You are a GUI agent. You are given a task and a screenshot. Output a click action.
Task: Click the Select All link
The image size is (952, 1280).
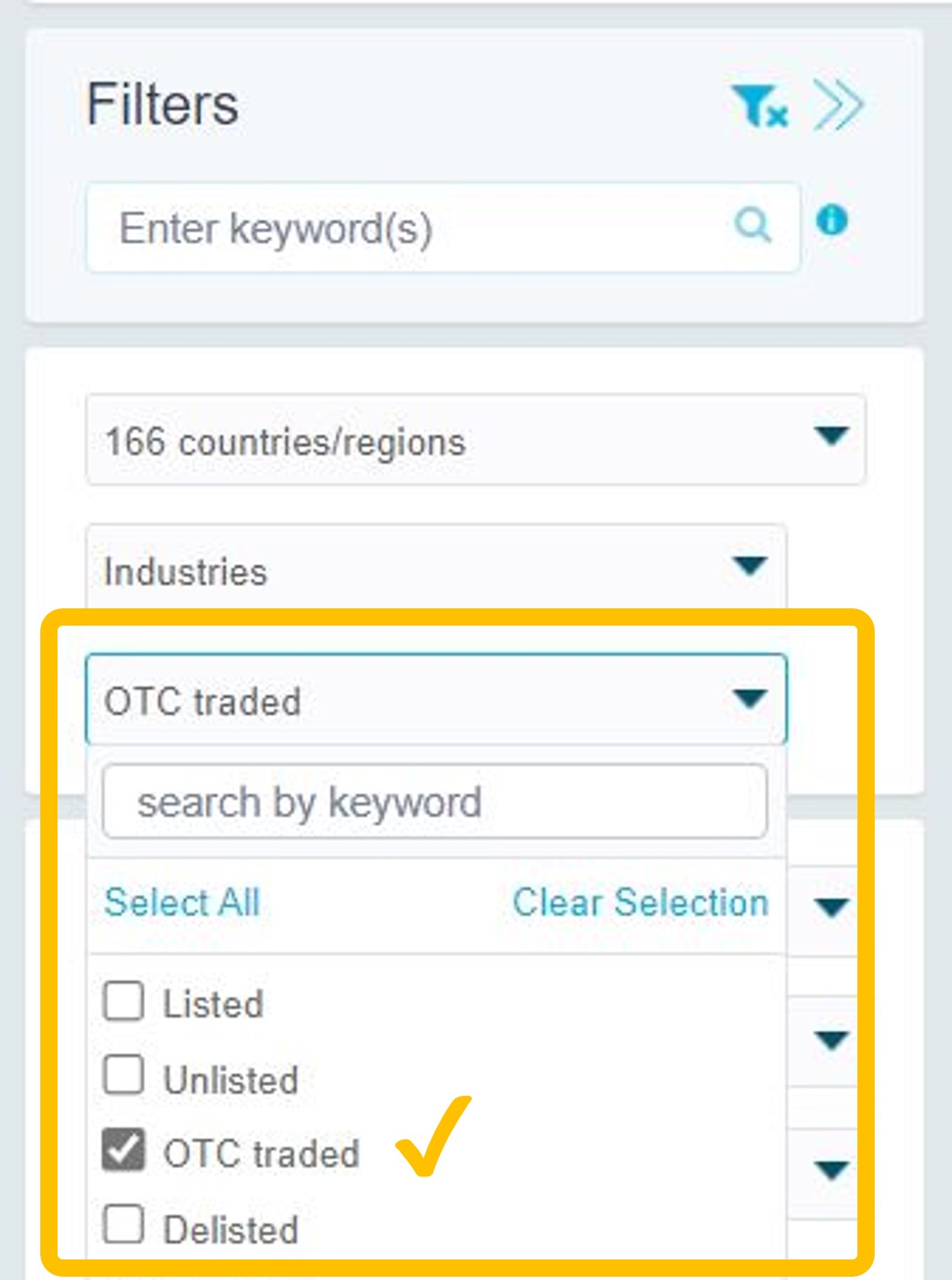[x=182, y=903]
